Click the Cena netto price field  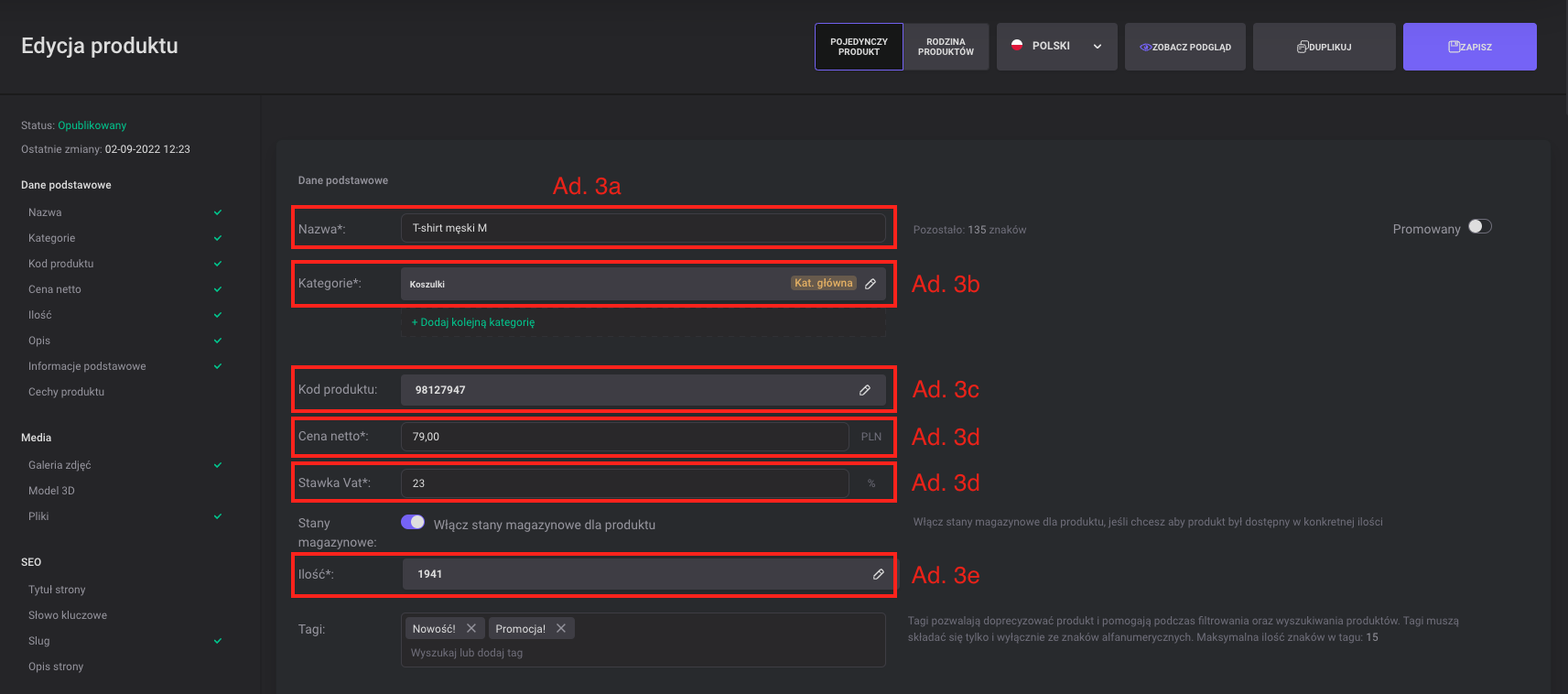pyautogui.click(x=624, y=437)
